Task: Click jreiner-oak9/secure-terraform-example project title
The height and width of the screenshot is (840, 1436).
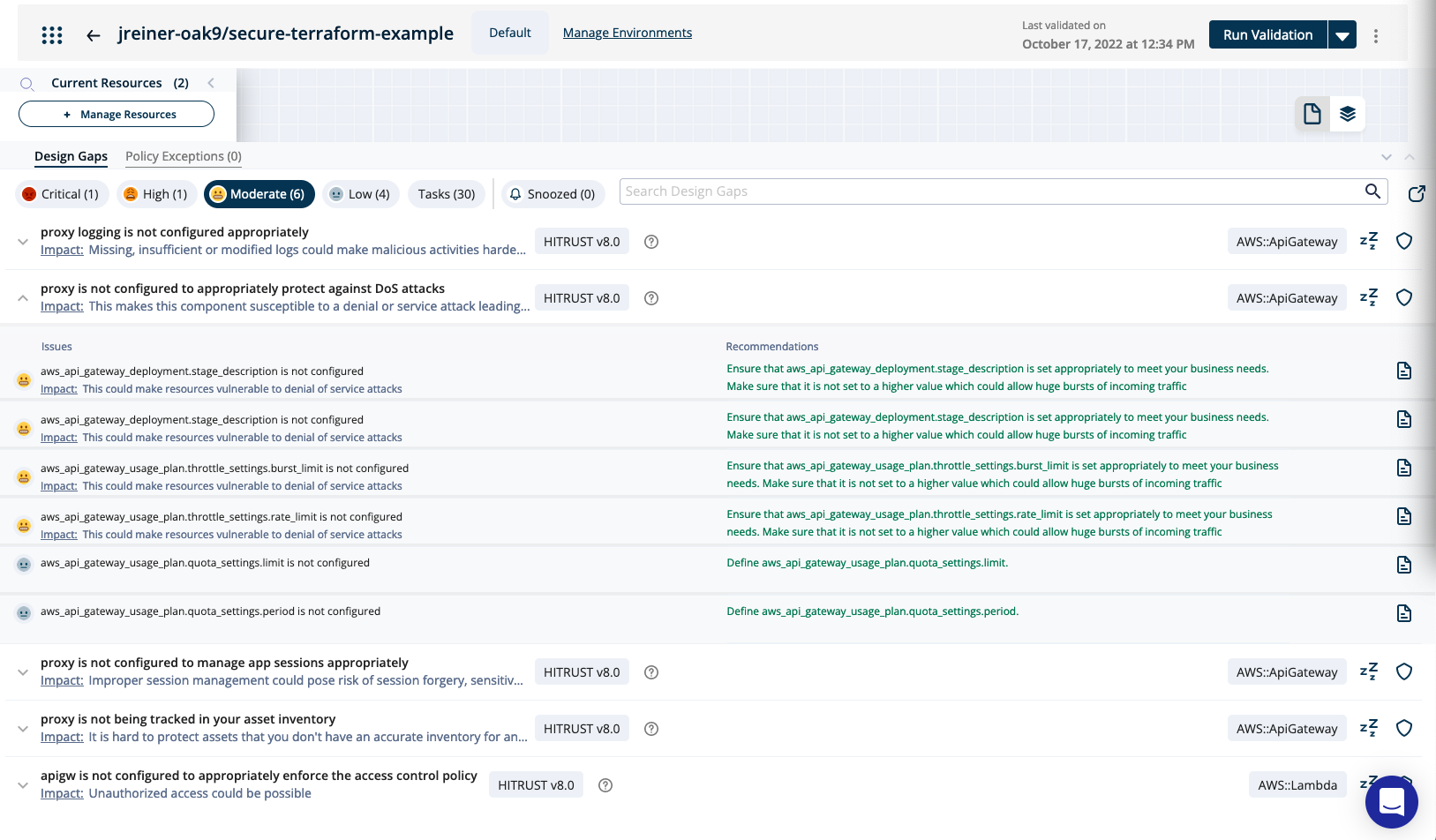Action: [x=286, y=34]
